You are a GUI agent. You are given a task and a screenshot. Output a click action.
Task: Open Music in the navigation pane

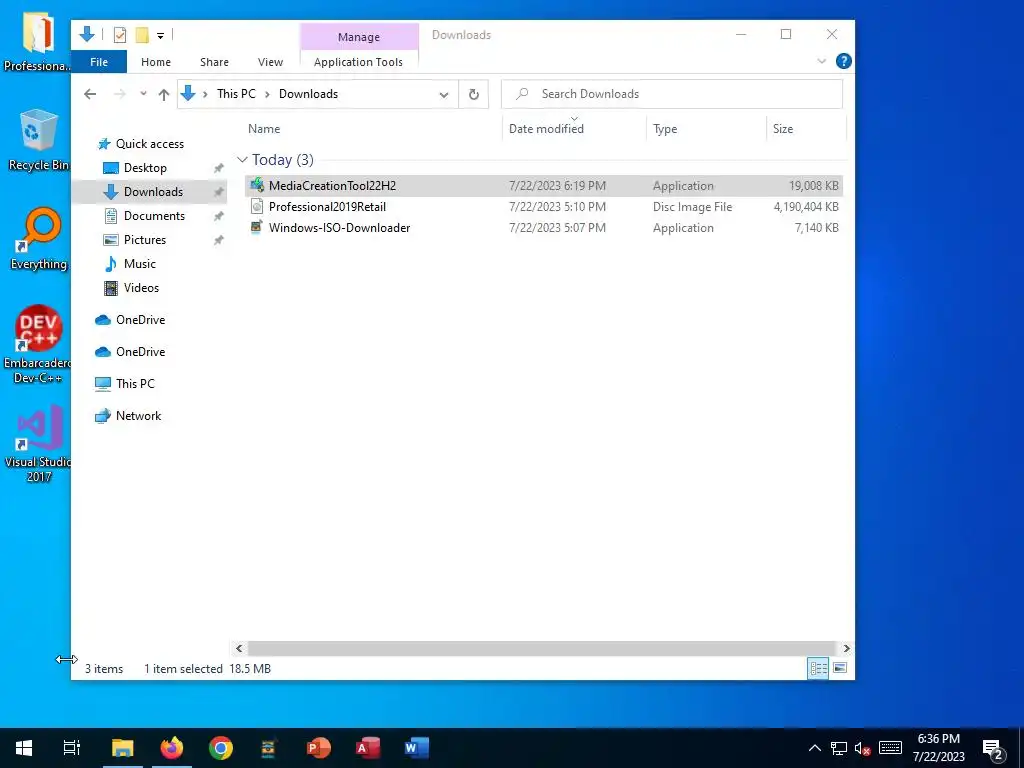140,264
